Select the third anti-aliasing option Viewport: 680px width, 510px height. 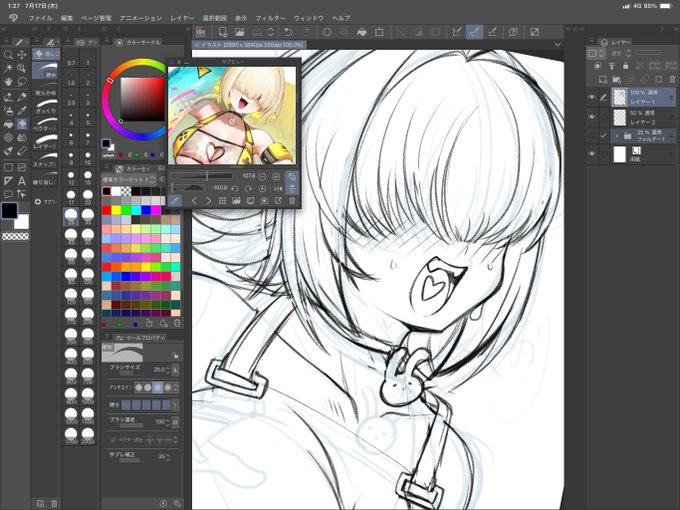(x=158, y=387)
